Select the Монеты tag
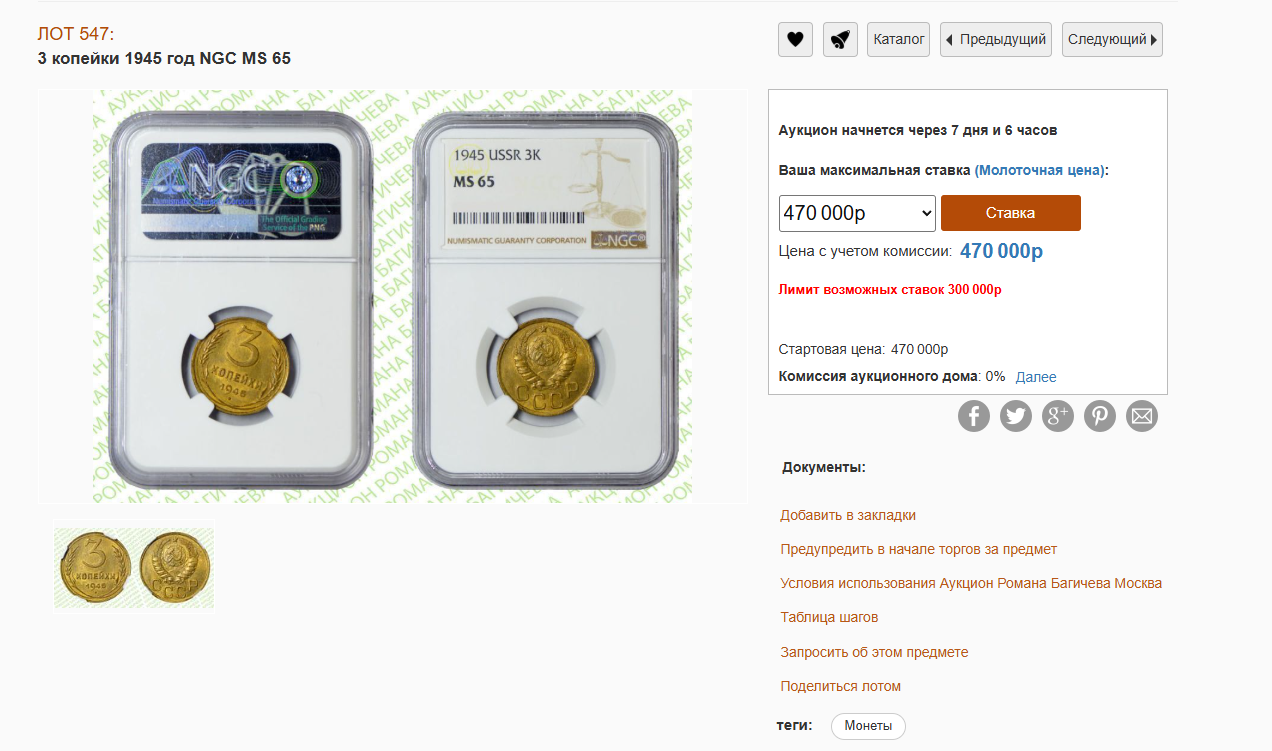The width and height of the screenshot is (1272, 751). pyautogui.click(x=868, y=726)
